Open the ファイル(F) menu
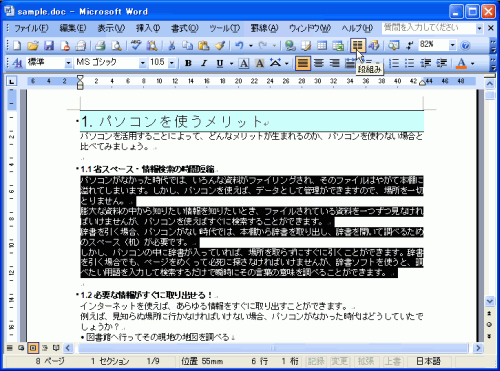This screenshot has width=500, height=371. 31,28
